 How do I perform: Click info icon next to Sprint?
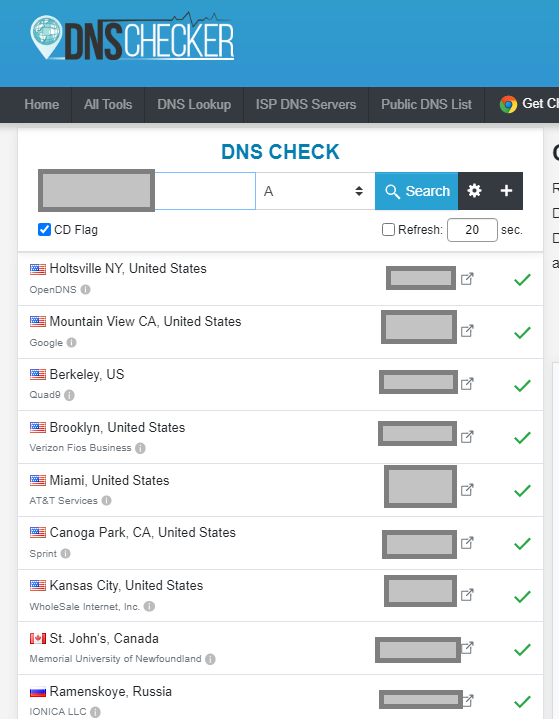click(66, 553)
